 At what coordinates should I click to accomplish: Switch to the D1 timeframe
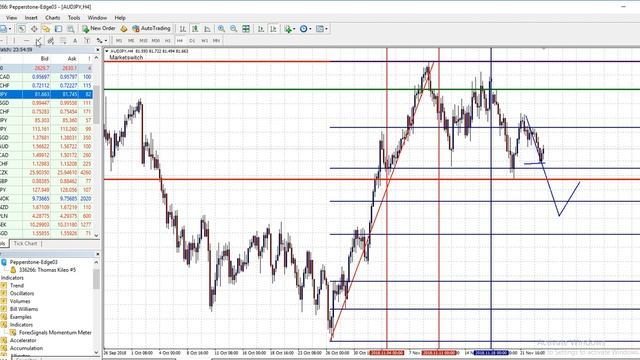click(192, 40)
